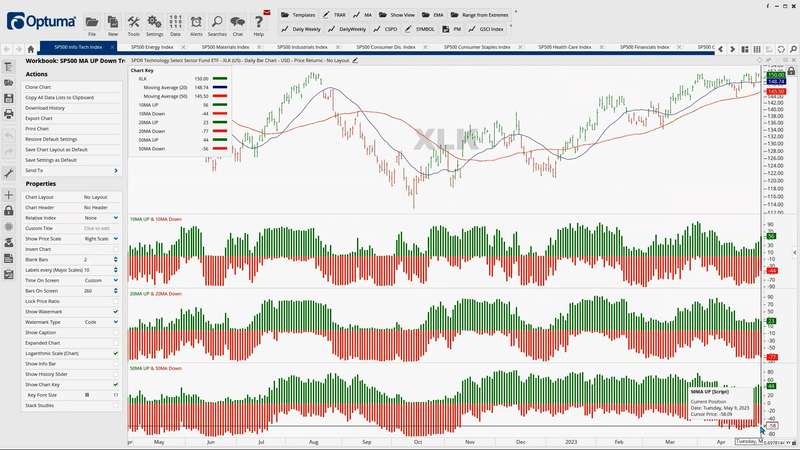The height and width of the screenshot is (450, 800).
Task: Open the Alerts alarm clock icon
Action: (196, 22)
